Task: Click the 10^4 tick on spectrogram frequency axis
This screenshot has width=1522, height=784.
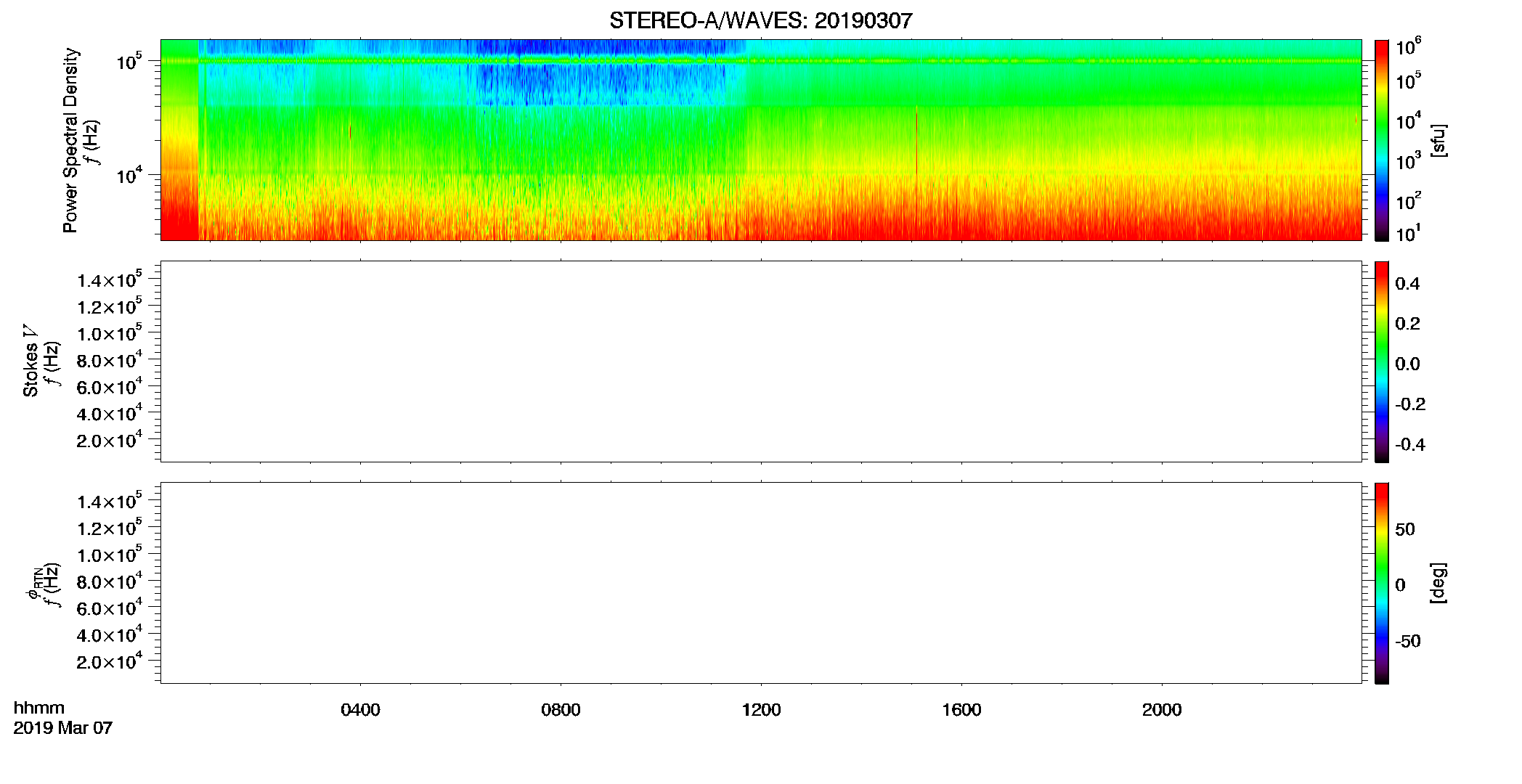Action: pyautogui.click(x=129, y=175)
